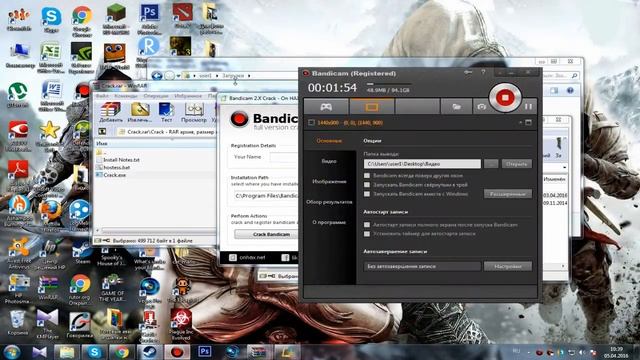
Task: Open the Основные settings section
Action: click(x=329, y=141)
